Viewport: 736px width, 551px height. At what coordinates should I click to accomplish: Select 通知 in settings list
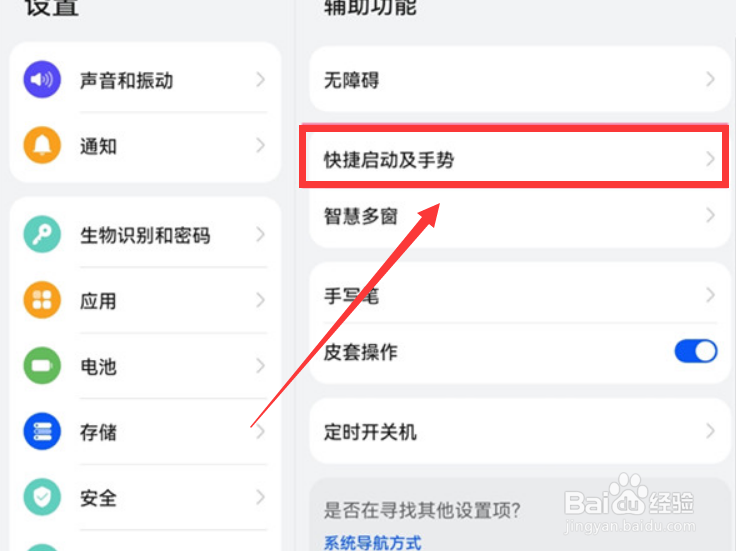coord(99,146)
